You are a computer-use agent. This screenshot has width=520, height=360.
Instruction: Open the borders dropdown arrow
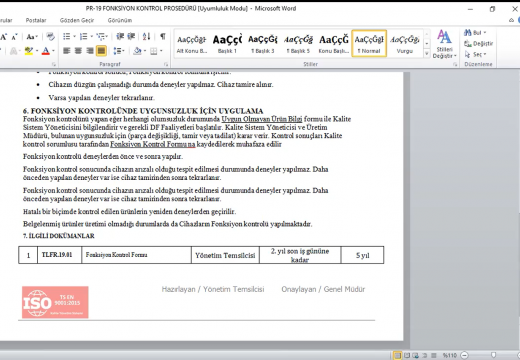coord(161,51)
